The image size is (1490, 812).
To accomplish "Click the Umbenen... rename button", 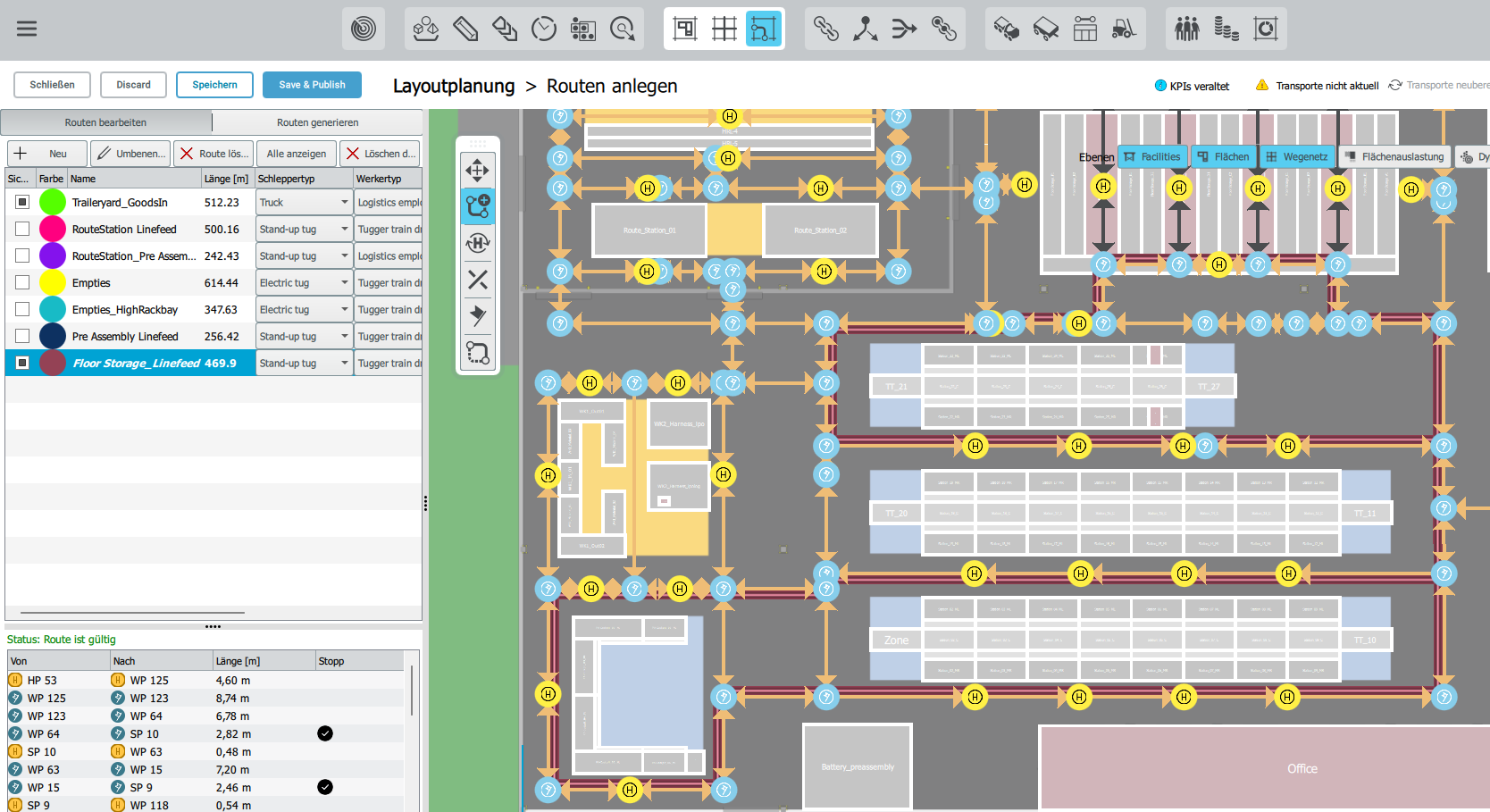I will (130, 154).
